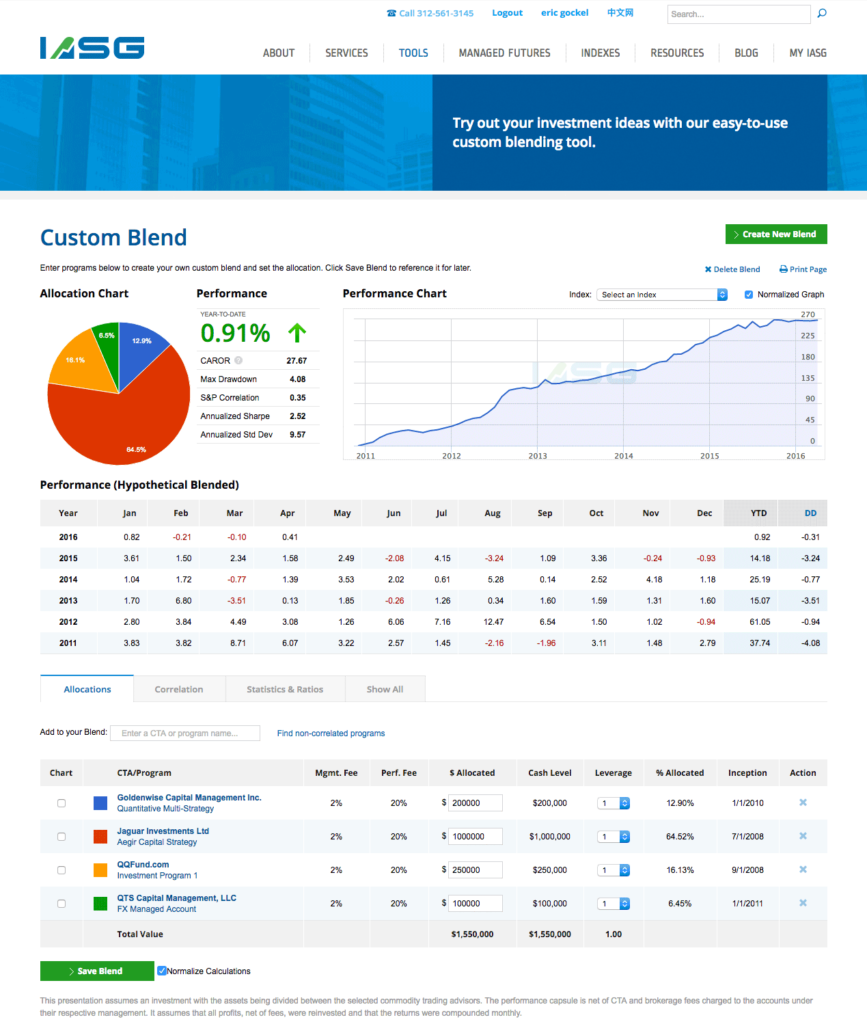Click the 2012 performance row label
This screenshot has width=867, height=1024.
pos(68,622)
